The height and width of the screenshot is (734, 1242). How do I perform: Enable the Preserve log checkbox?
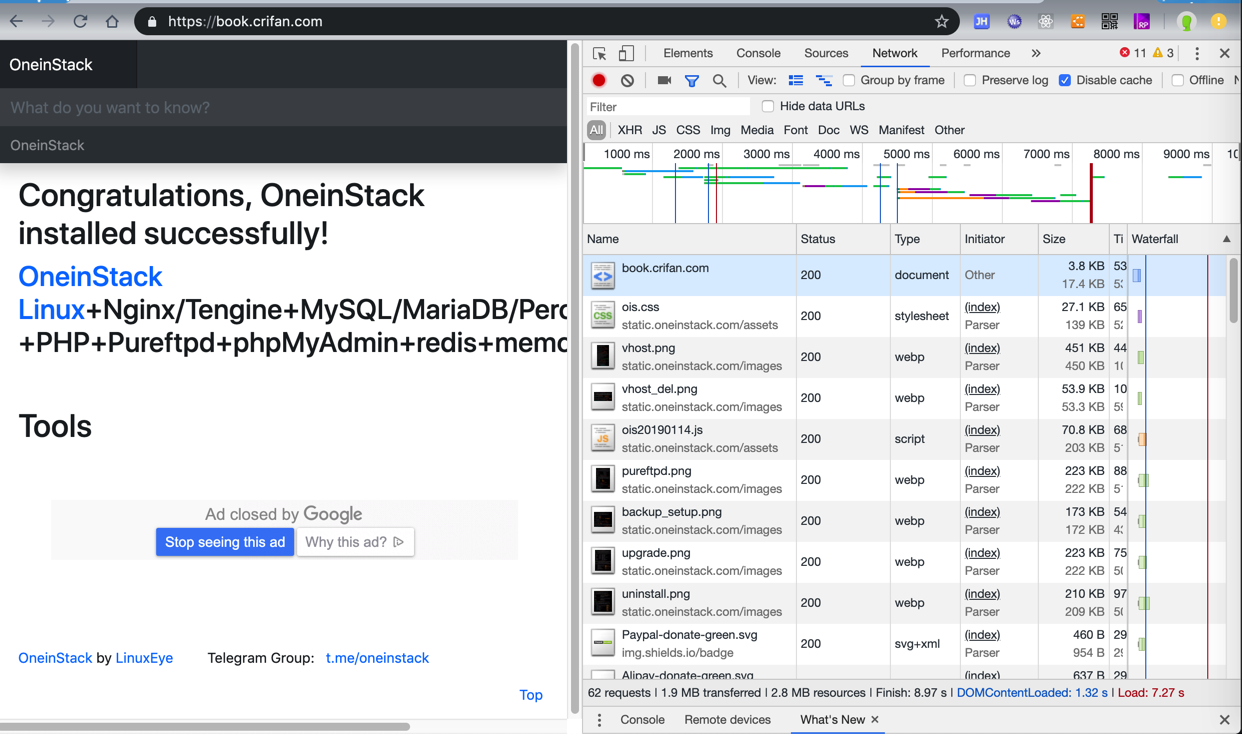tap(970, 80)
